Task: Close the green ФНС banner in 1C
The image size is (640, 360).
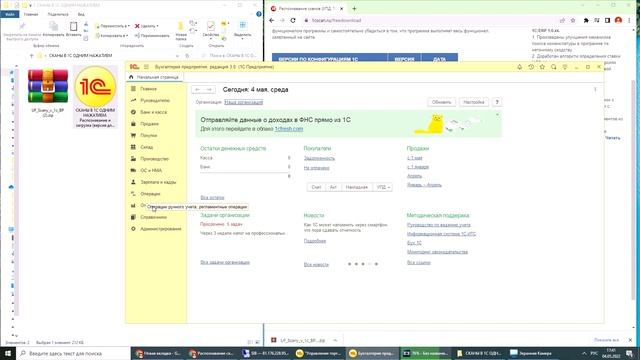Action: coord(498,115)
